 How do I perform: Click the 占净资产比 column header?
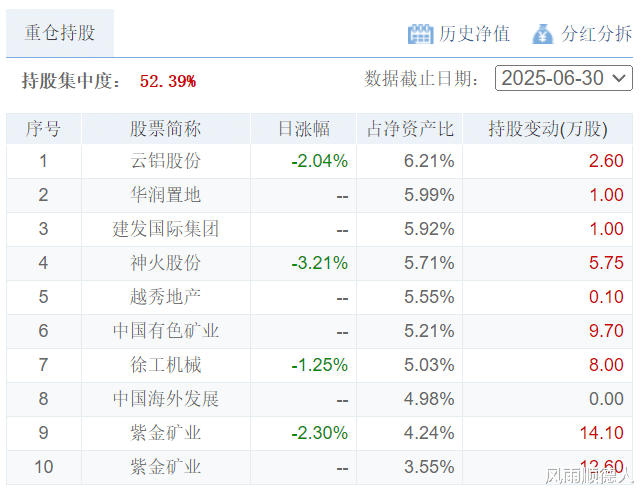(410, 129)
